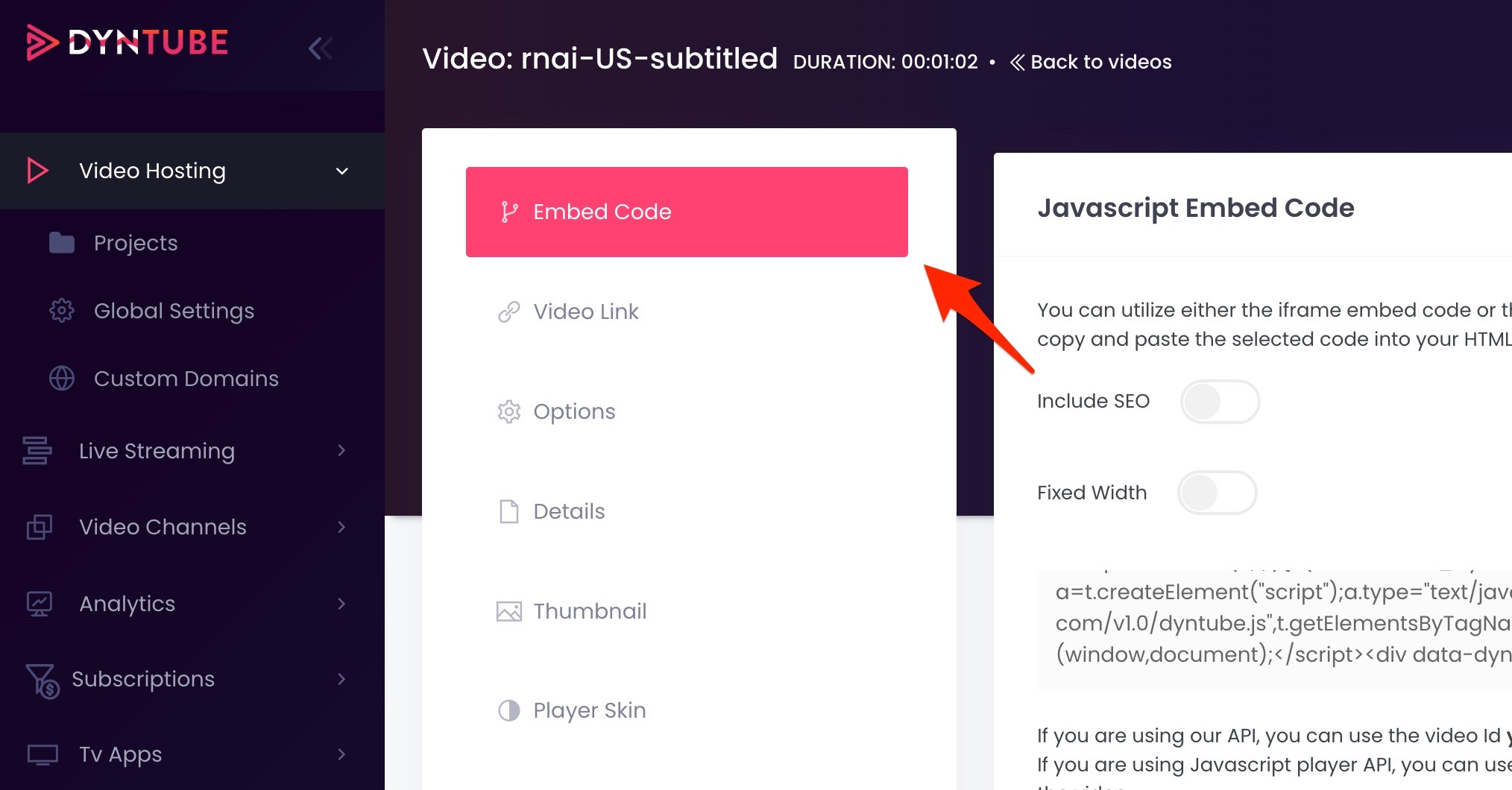The image size is (1512, 790).
Task: Turn on the Fixed Width switch
Action: 1218,493
